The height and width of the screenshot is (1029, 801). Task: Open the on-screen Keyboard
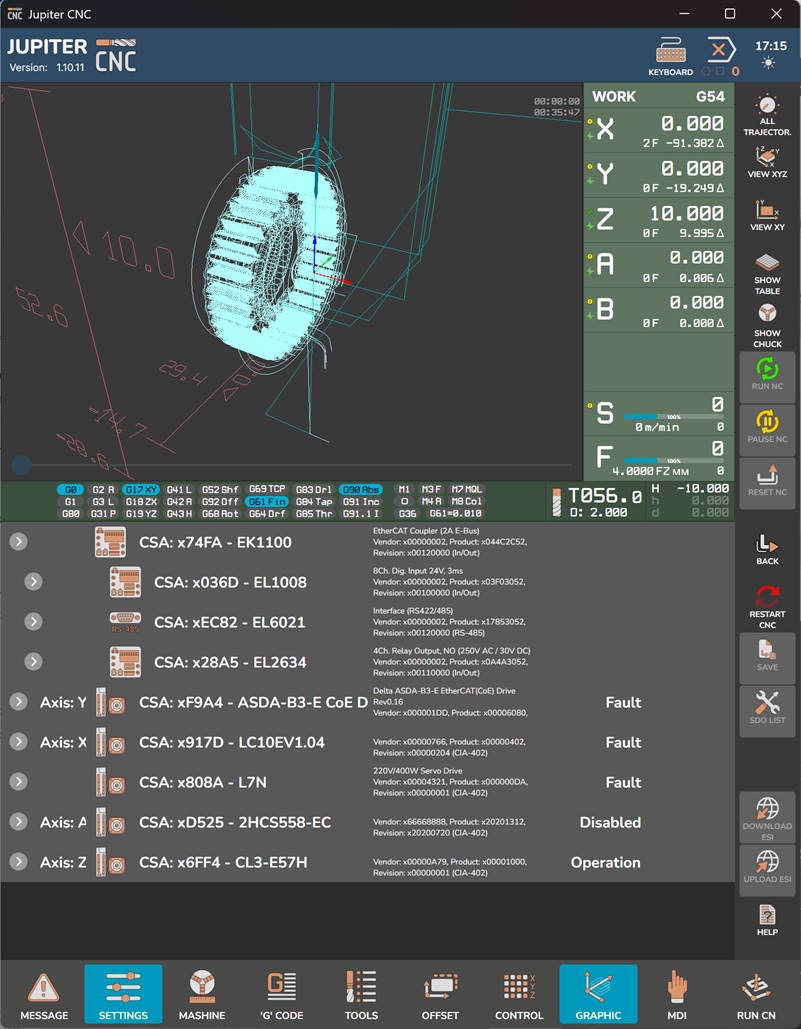pos(670,56)
